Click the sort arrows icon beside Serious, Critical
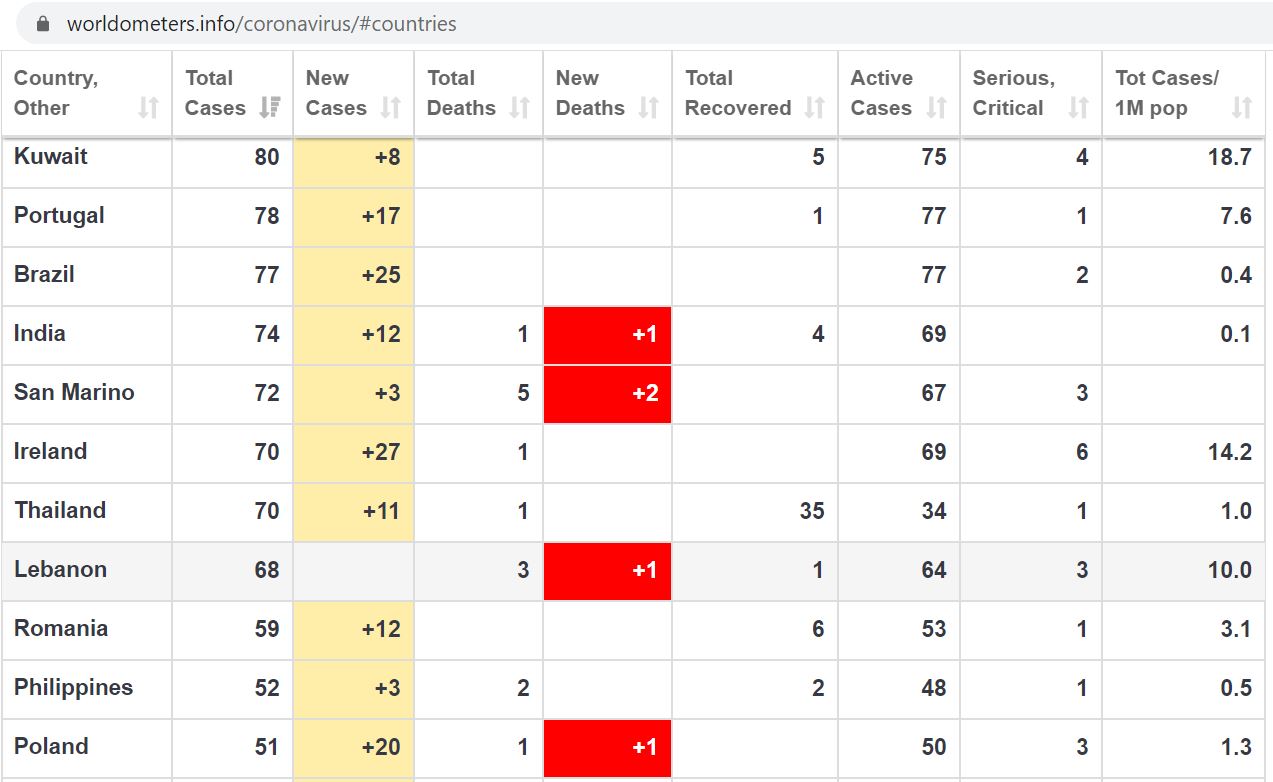Image resolution: width=1273 pixels, height=782 pixels. point(1078,108)
